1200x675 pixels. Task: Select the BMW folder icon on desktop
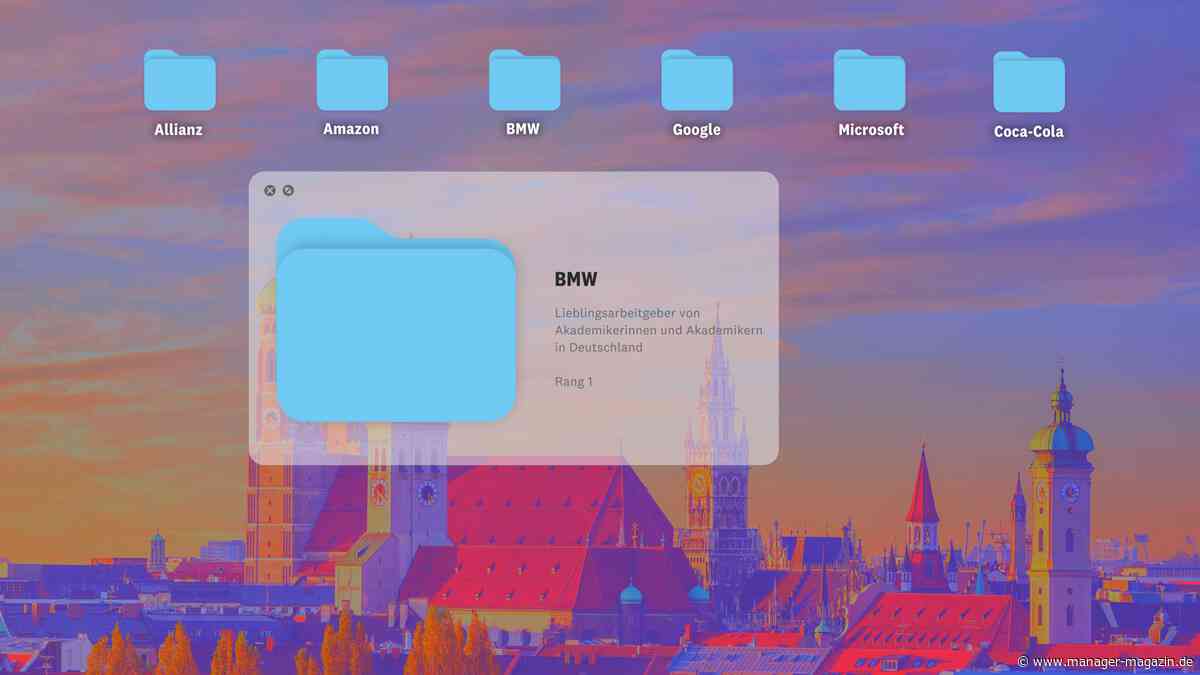point(524,80)
